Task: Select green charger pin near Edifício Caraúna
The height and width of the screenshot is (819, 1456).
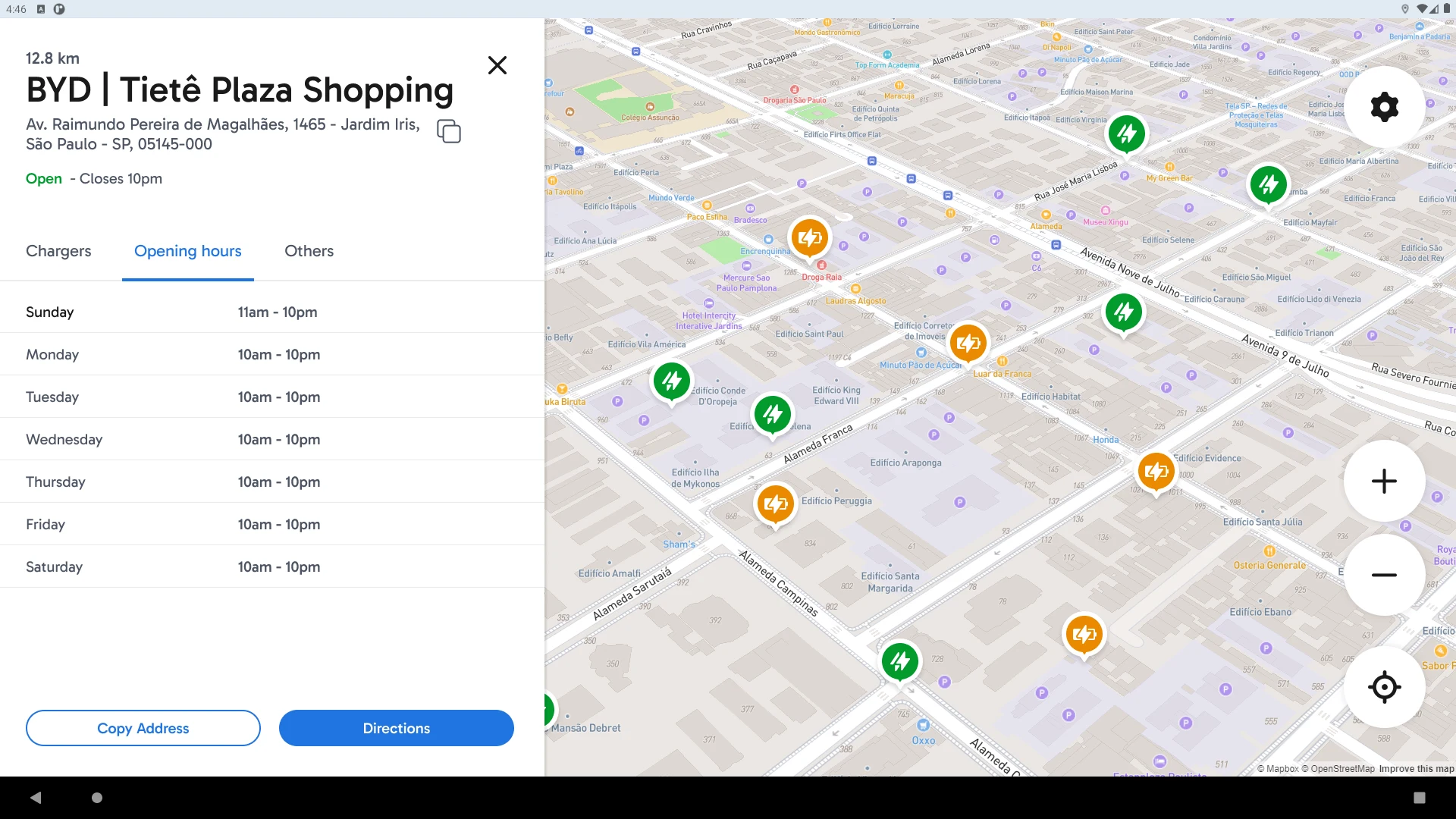Action: pos(1124,312)
